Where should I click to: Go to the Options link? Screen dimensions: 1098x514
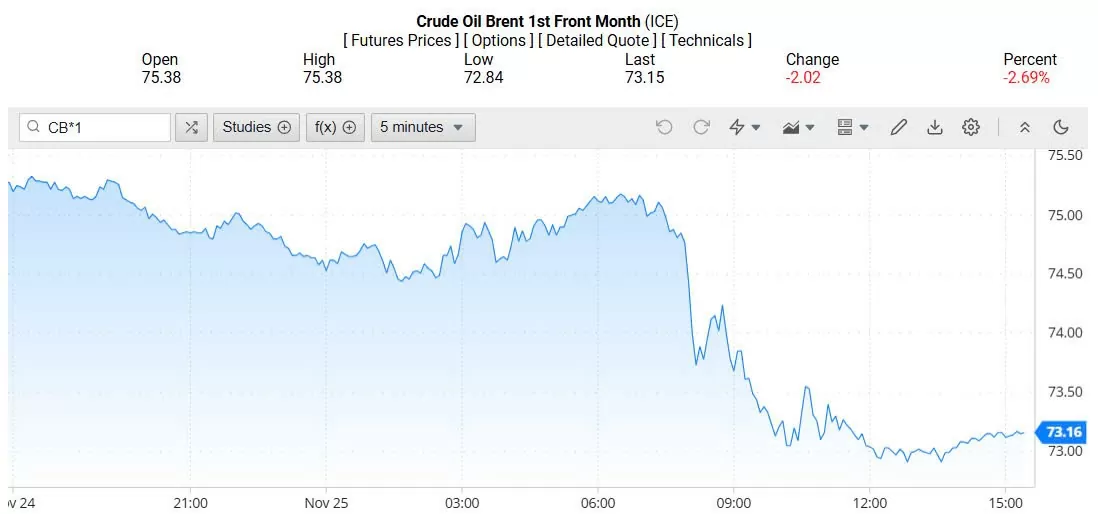pyautogui.click(x=498, y=41)
